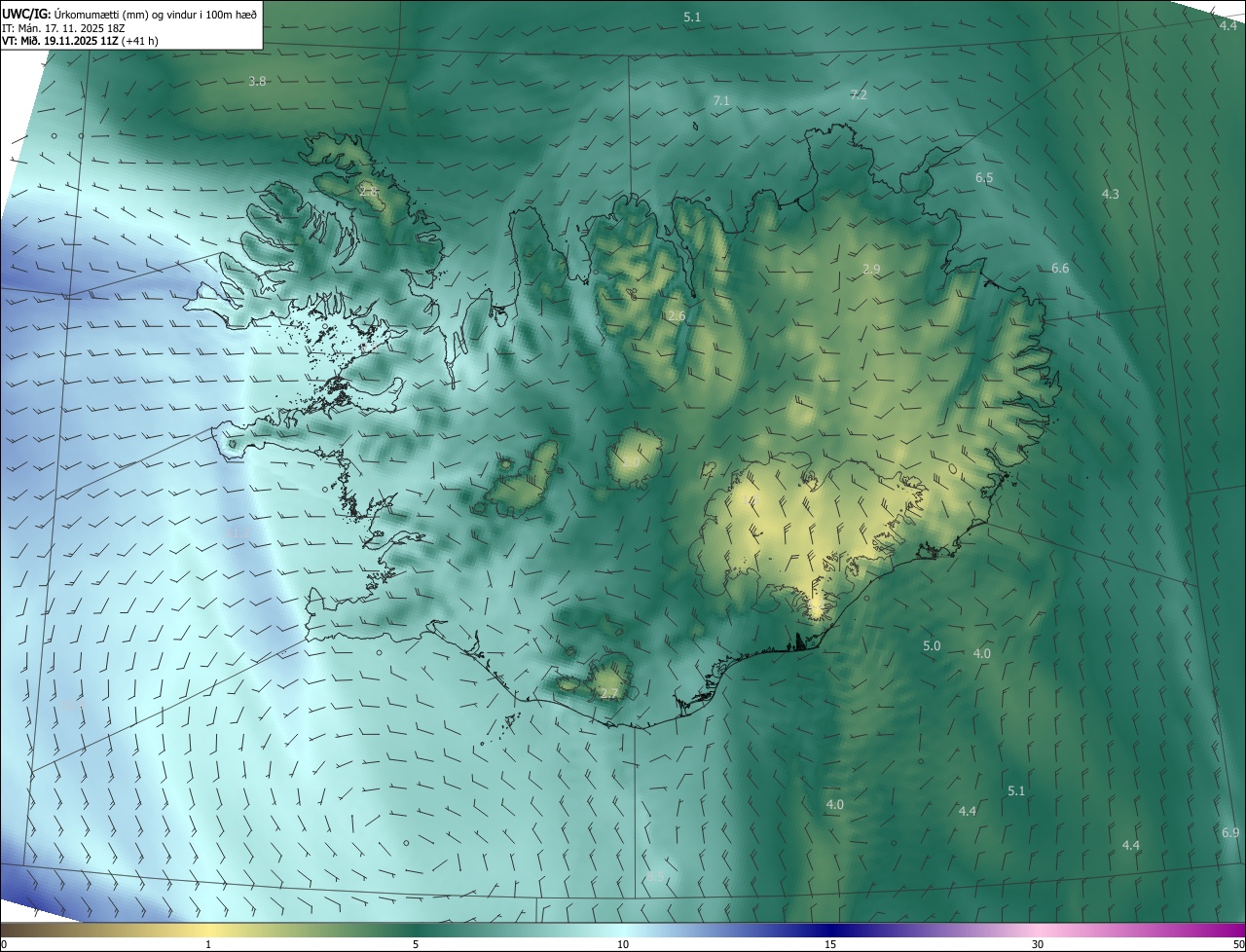1246x952 pixels.
Task: Click the color scale tick labeled 50
Action: [x=1238, y=944]
